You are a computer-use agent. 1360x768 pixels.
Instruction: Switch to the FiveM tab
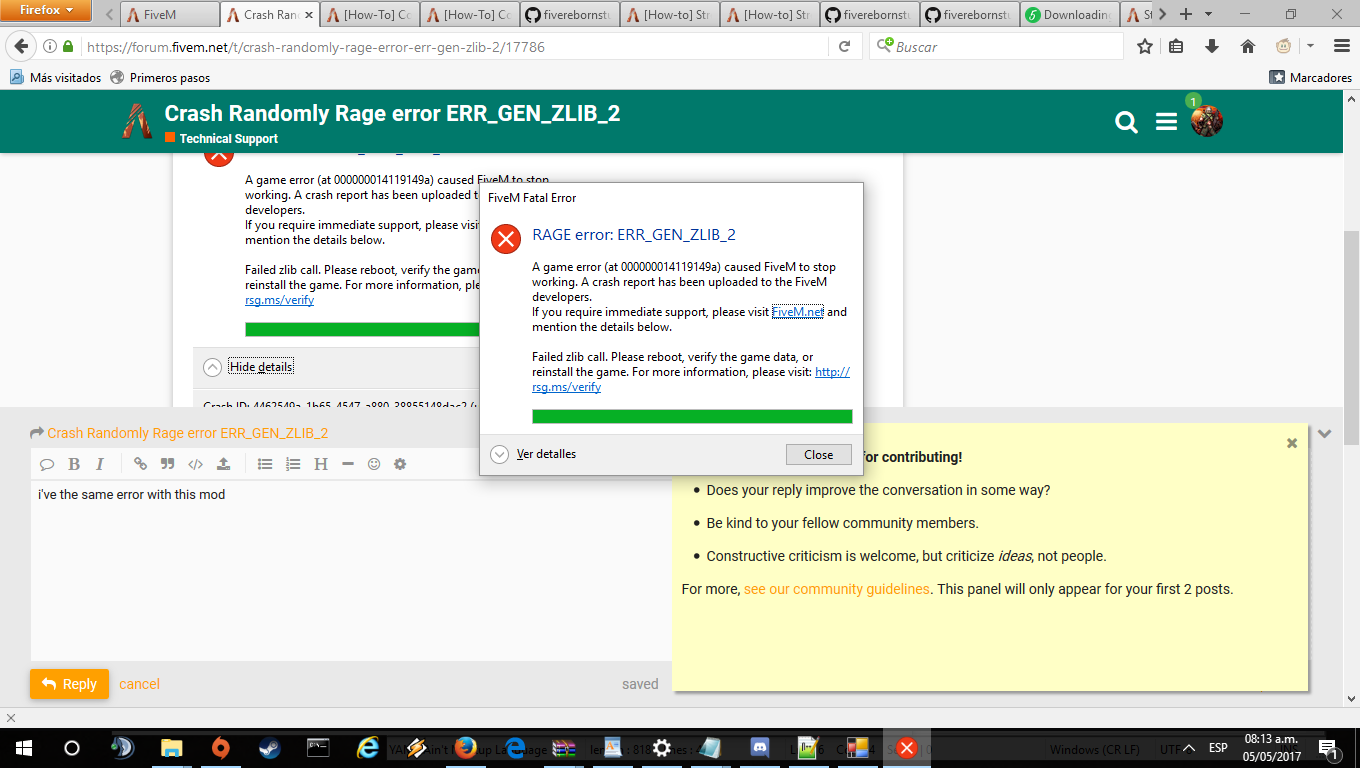(169, 14)
